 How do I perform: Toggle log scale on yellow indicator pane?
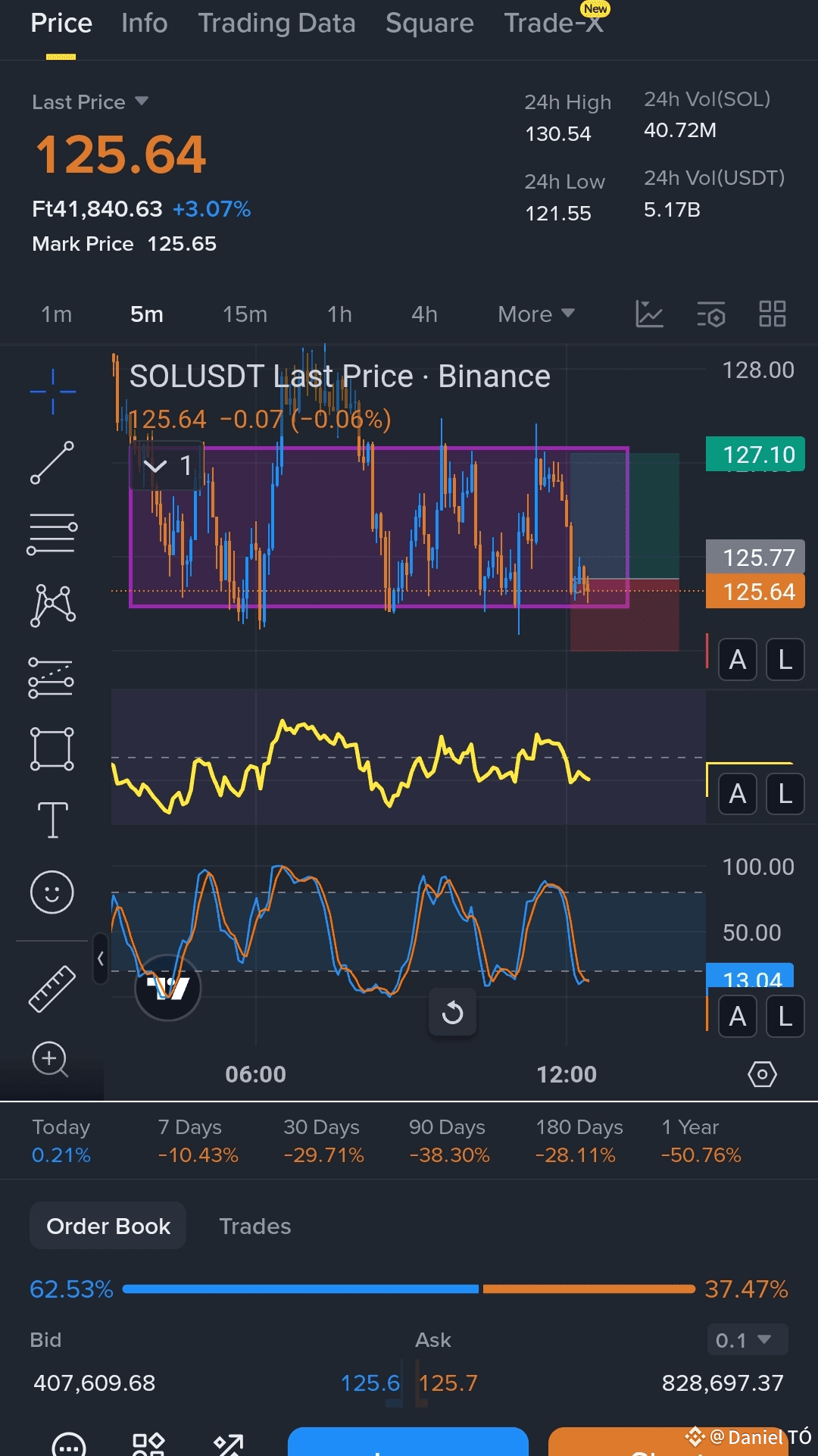(785, 794)
